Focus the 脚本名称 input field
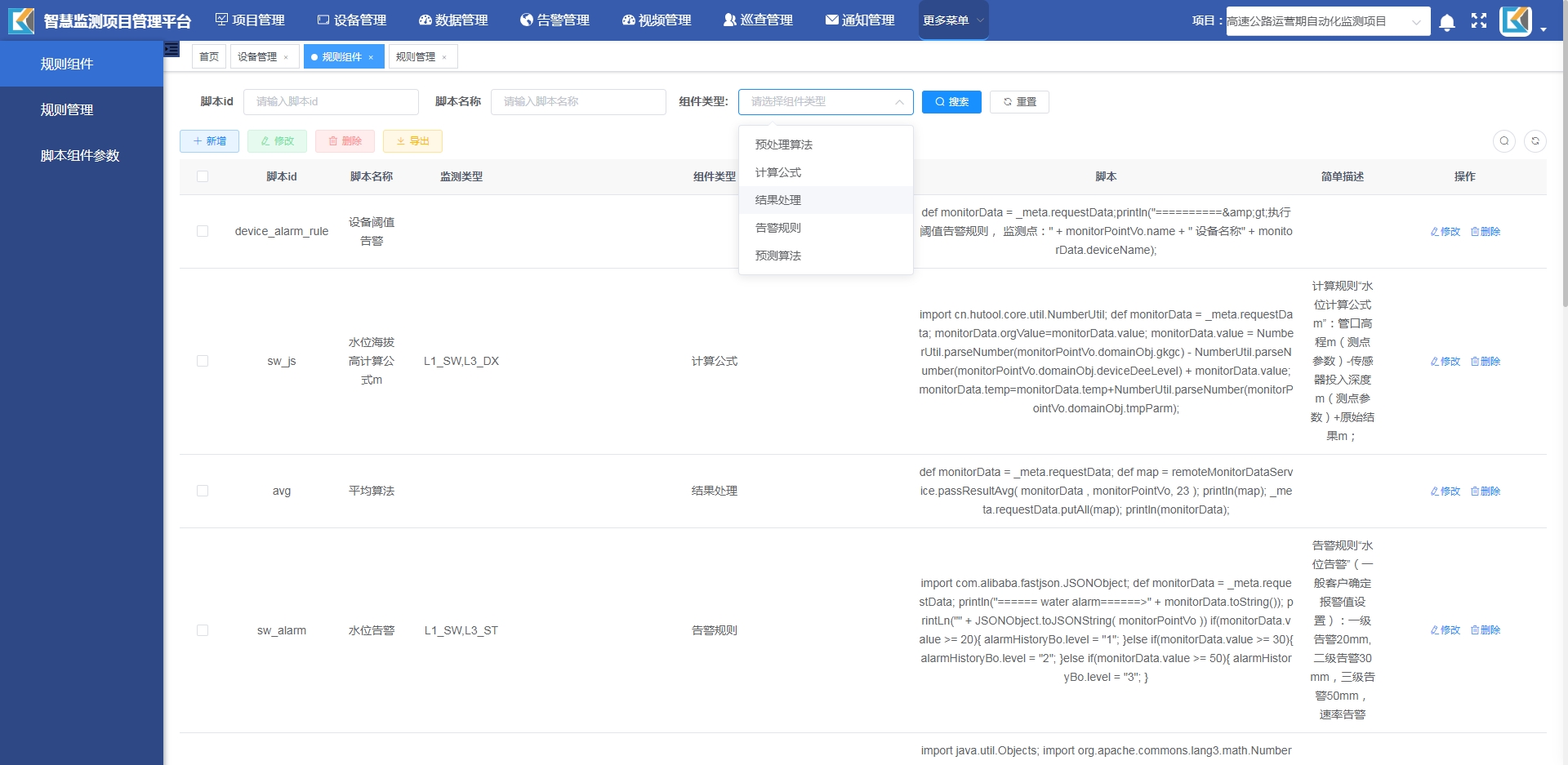Image resolution: width=1568 pixels, height=765 pixels. [577, 102]
